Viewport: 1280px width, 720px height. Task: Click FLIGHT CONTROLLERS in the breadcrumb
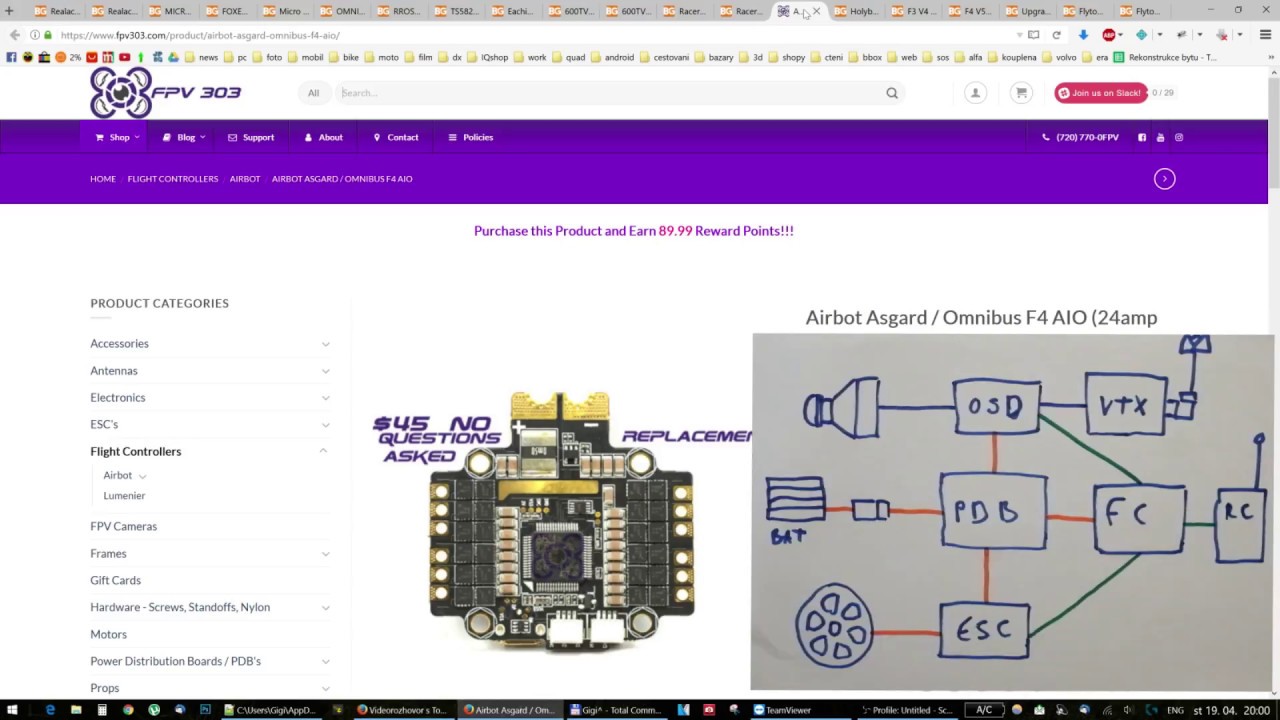(x=172, y=179)
